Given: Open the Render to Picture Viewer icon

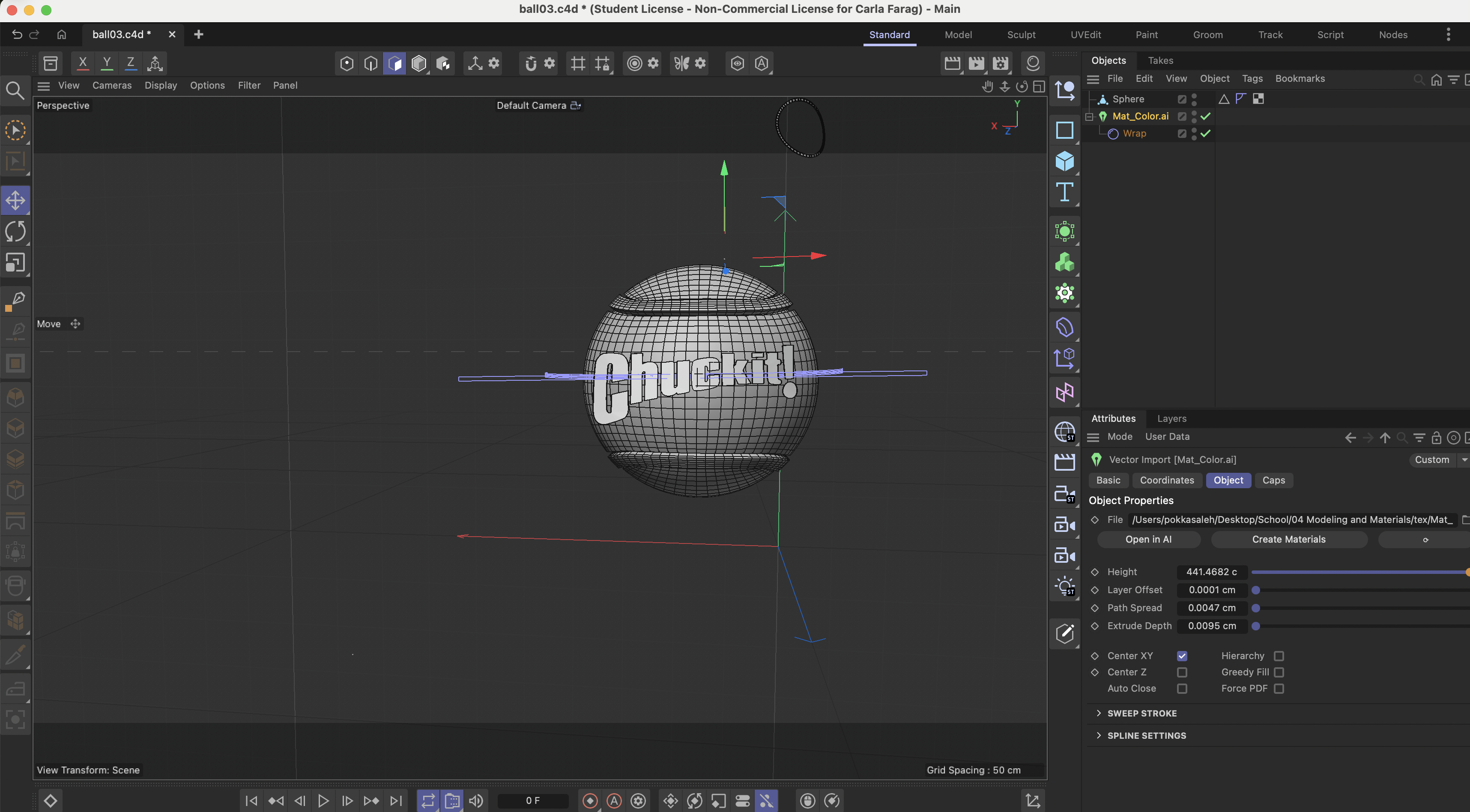Looking at the screenshot, I should pos(976,63).
